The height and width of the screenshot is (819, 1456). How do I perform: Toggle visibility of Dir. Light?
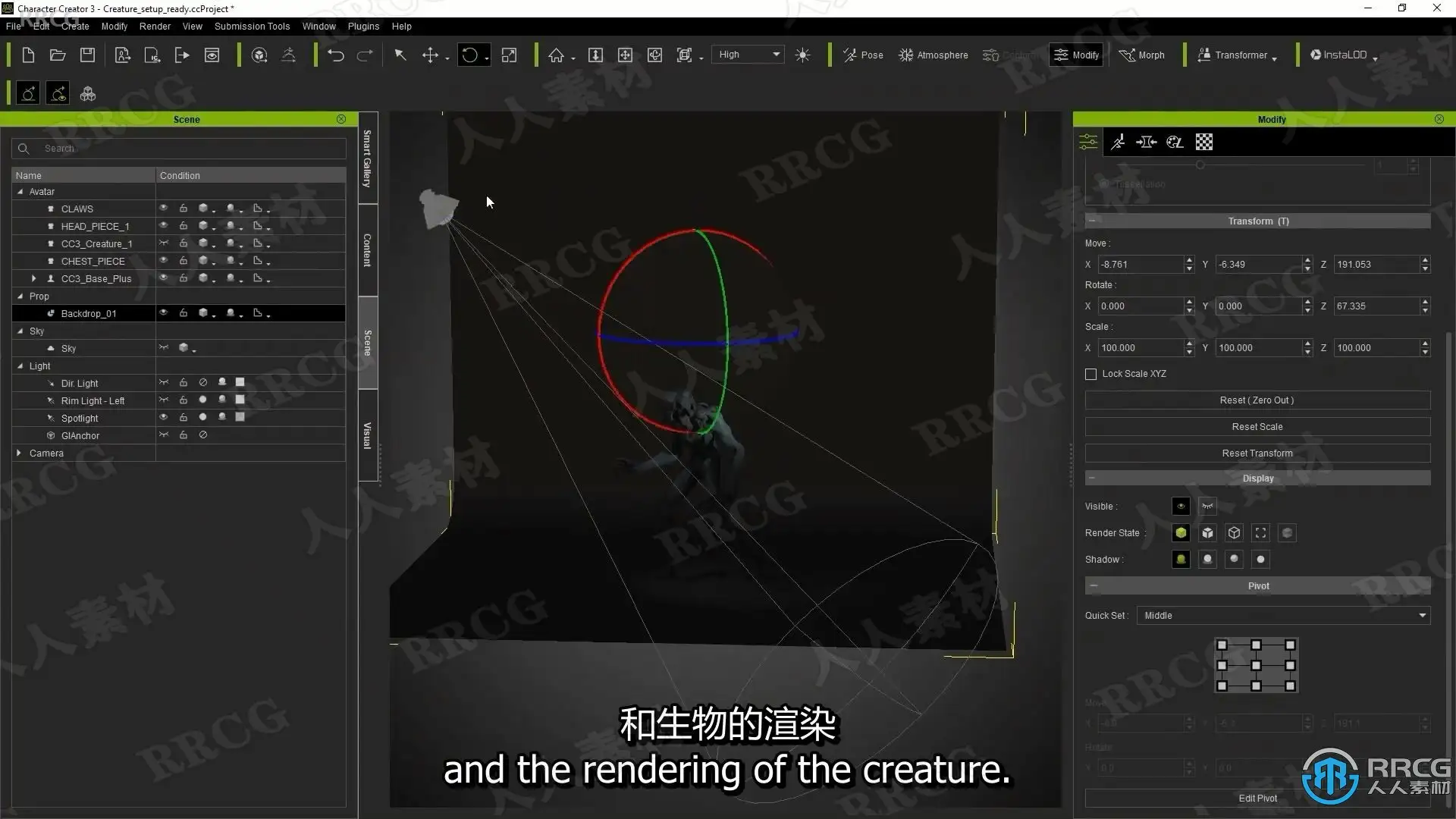(x=163, y=382)
